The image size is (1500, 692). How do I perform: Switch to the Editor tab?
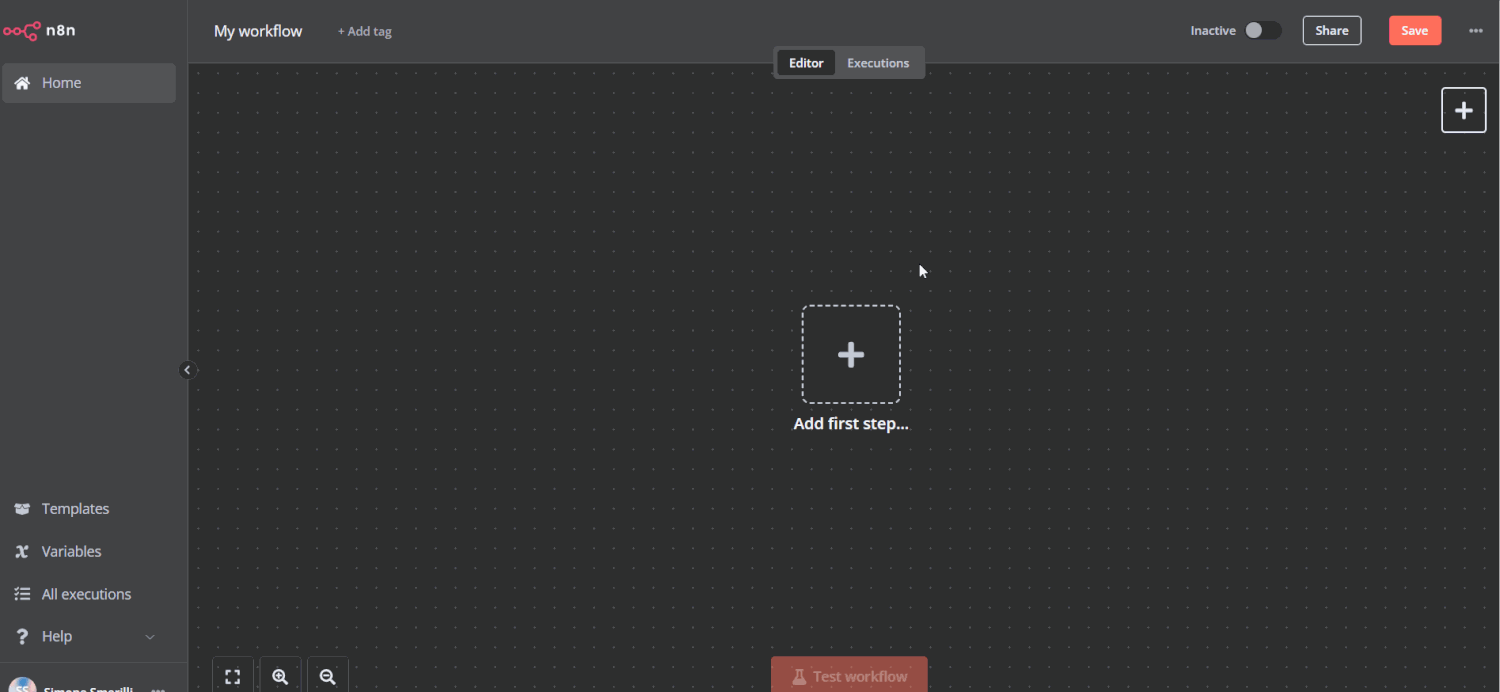point(805,62)
